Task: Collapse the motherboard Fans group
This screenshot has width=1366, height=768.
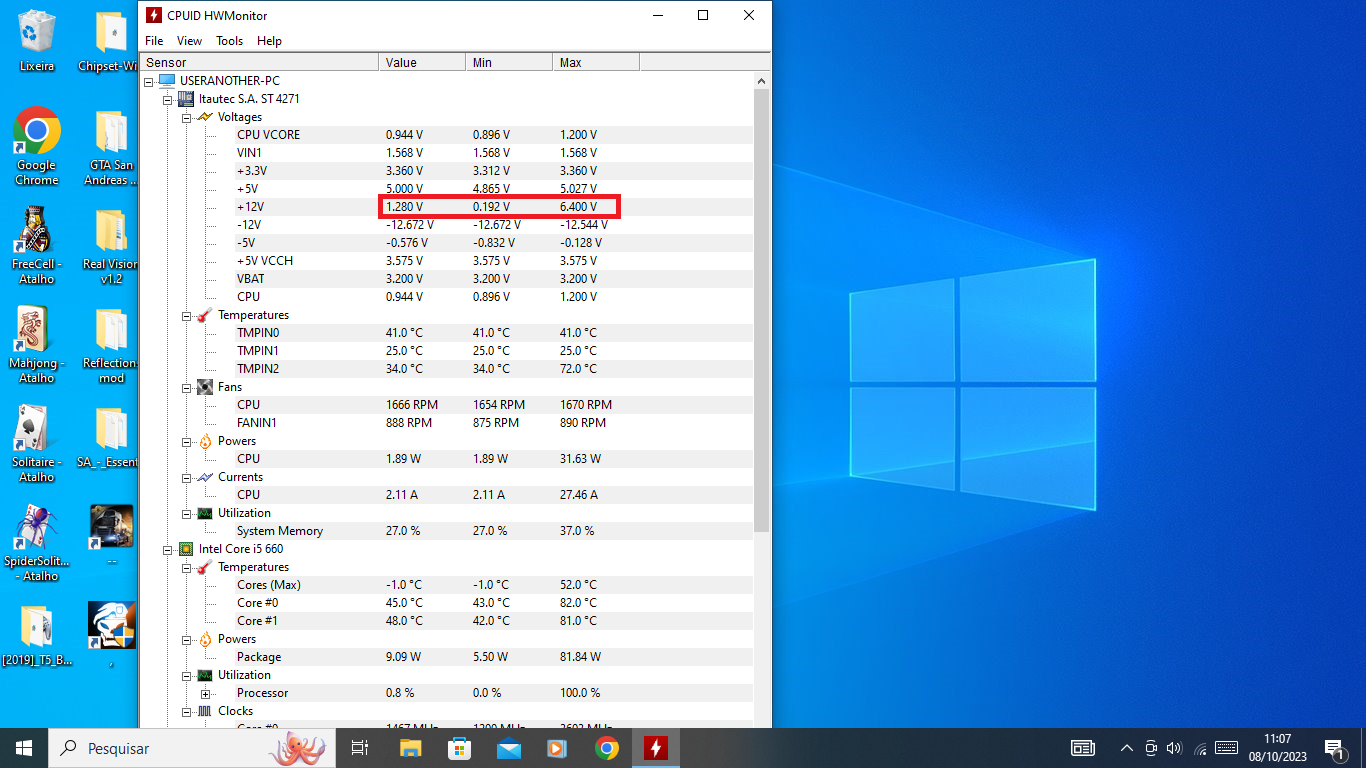Action: coord(186,387)
